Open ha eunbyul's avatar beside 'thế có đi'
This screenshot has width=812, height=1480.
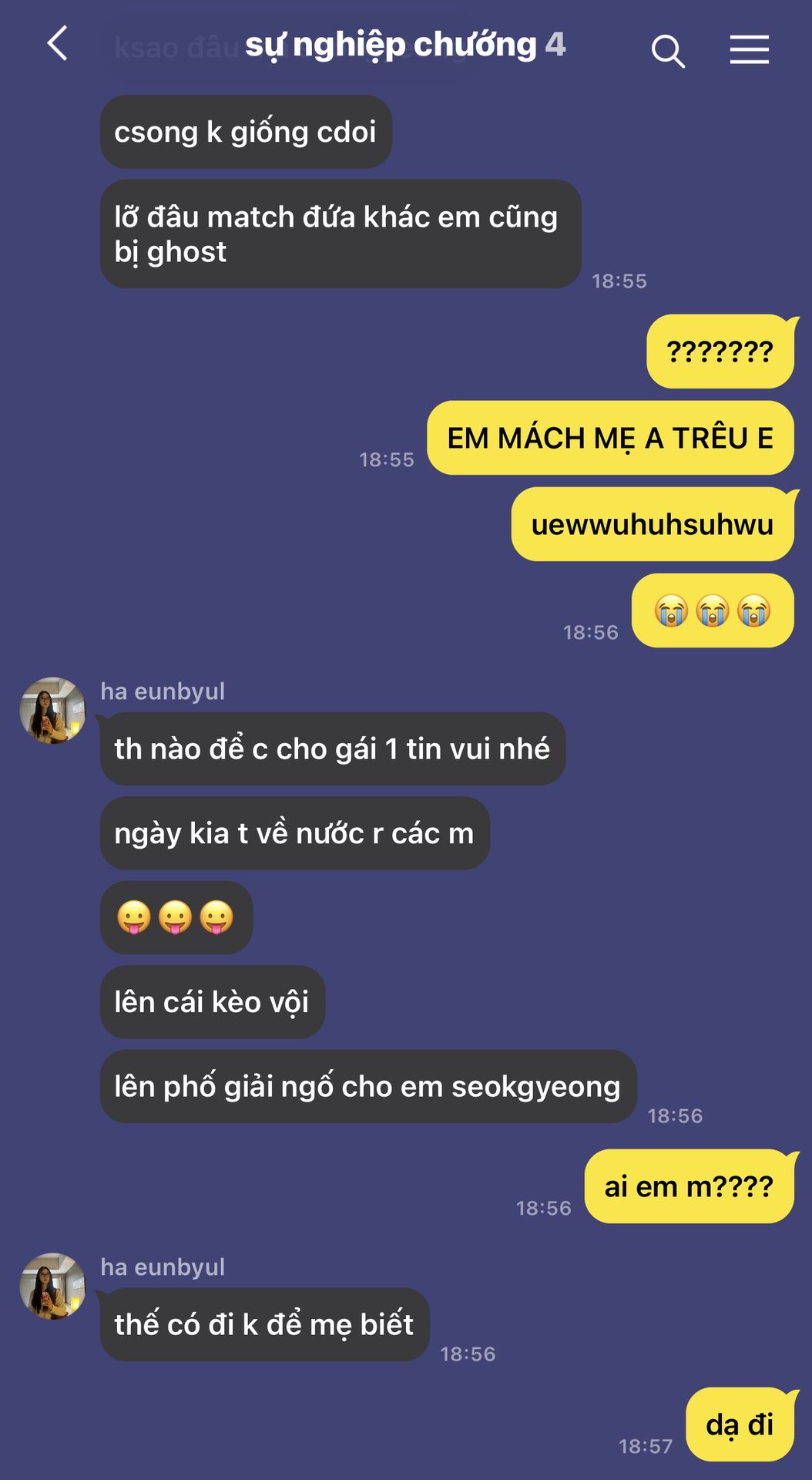pos(52,1287)
